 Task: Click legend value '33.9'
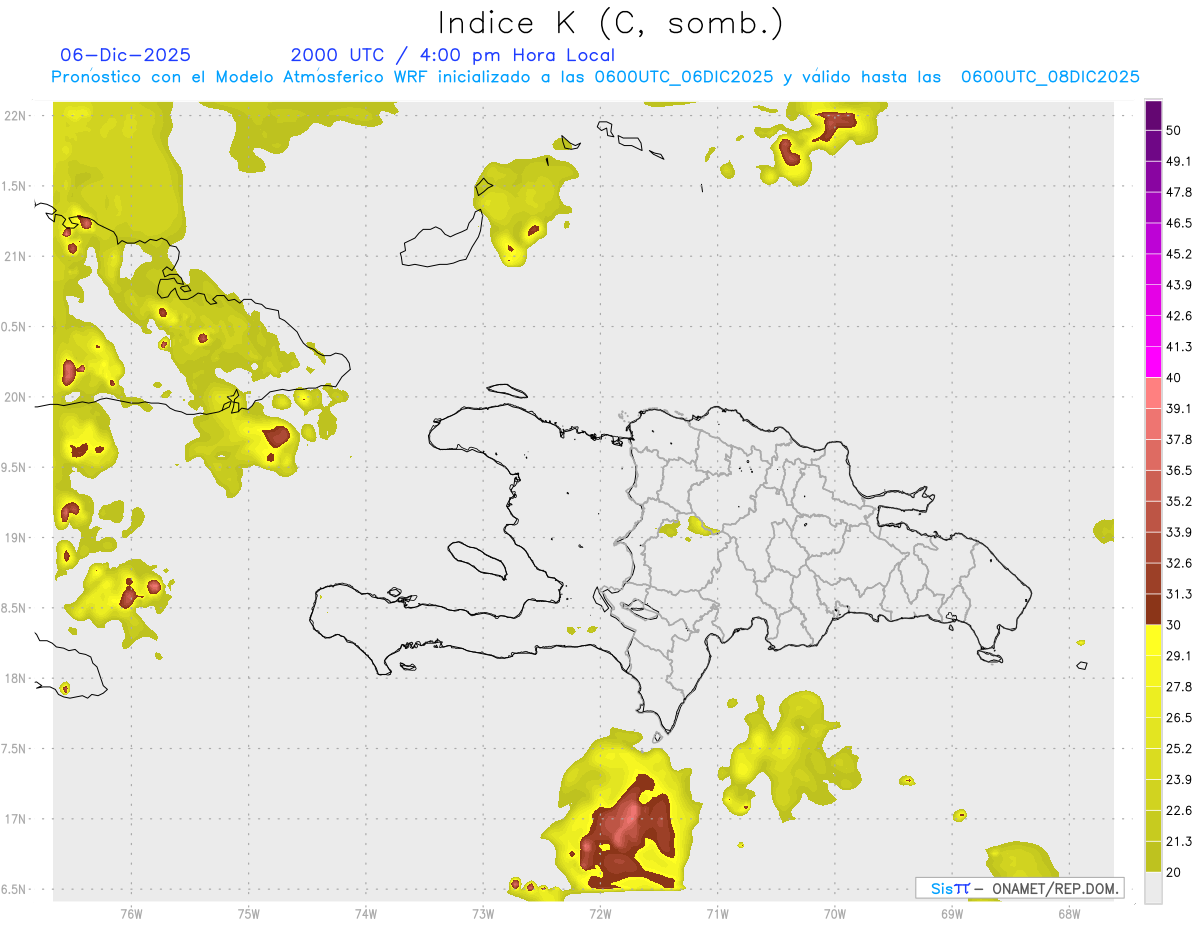[x=1178, y=532]
